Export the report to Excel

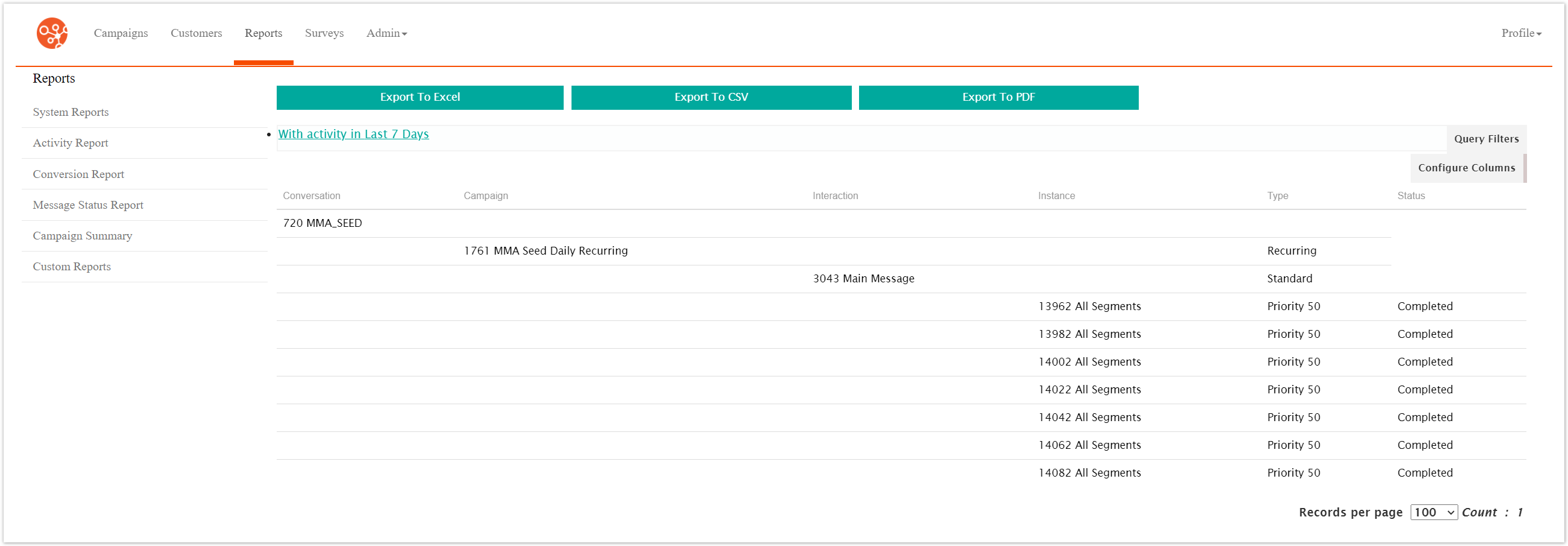(420, 97)
